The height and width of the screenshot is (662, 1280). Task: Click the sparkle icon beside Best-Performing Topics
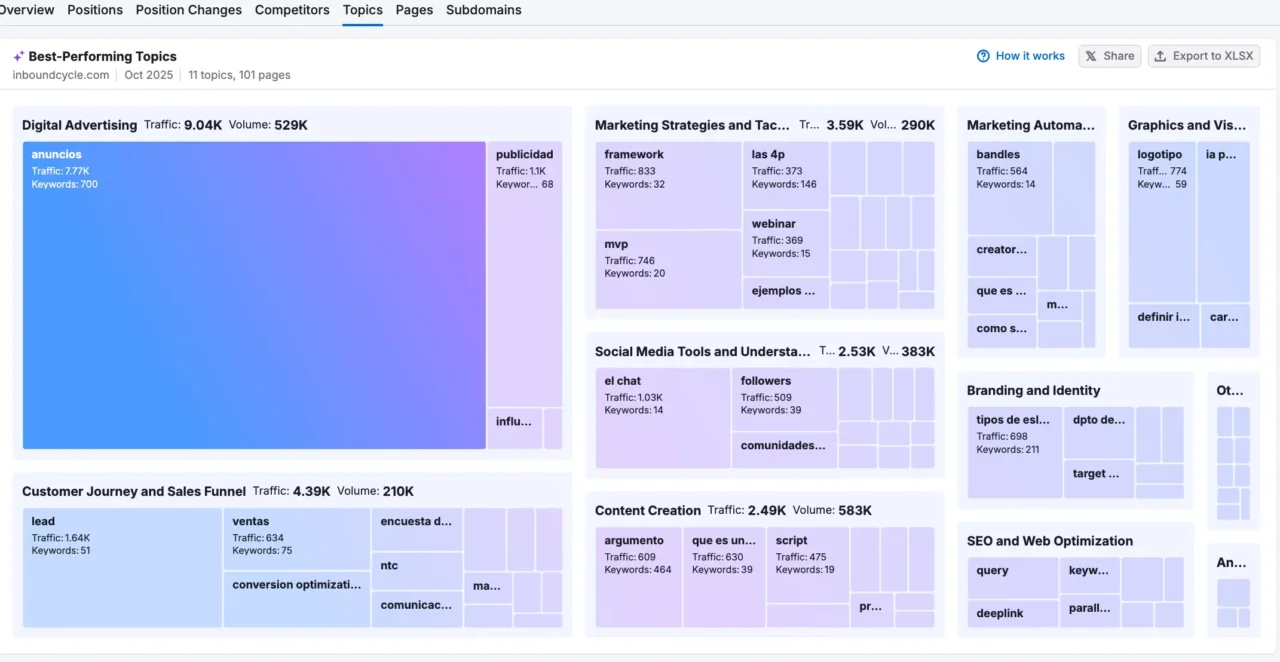pos(16,56)
